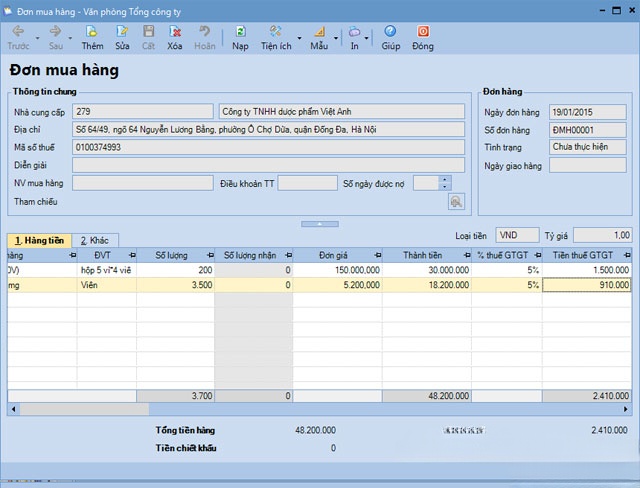Click the Ngày đơn hàng date field
The width and height of the screenshot is (640, 488).
click(x=588, y=112)
